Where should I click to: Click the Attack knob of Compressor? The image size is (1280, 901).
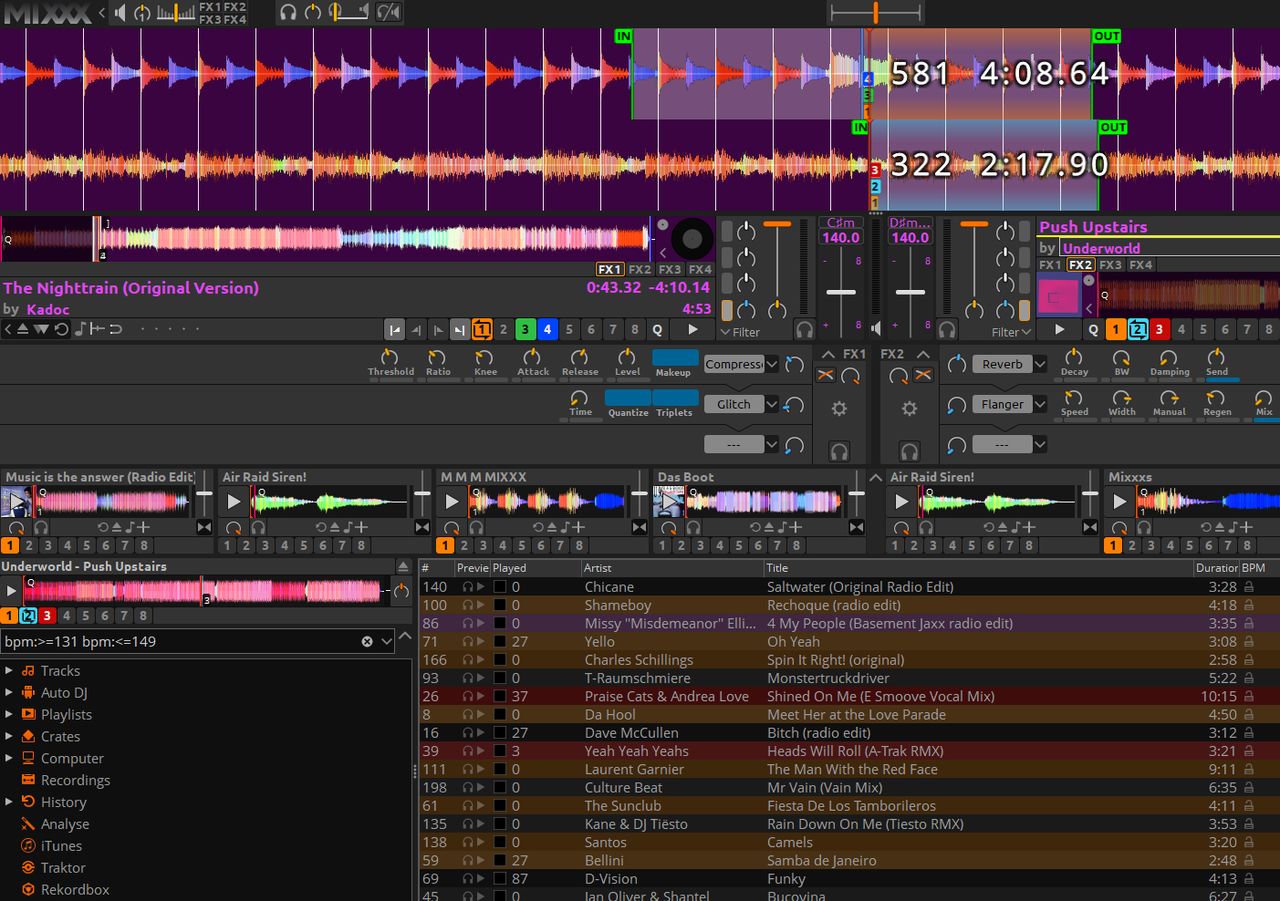click(532, 357)
